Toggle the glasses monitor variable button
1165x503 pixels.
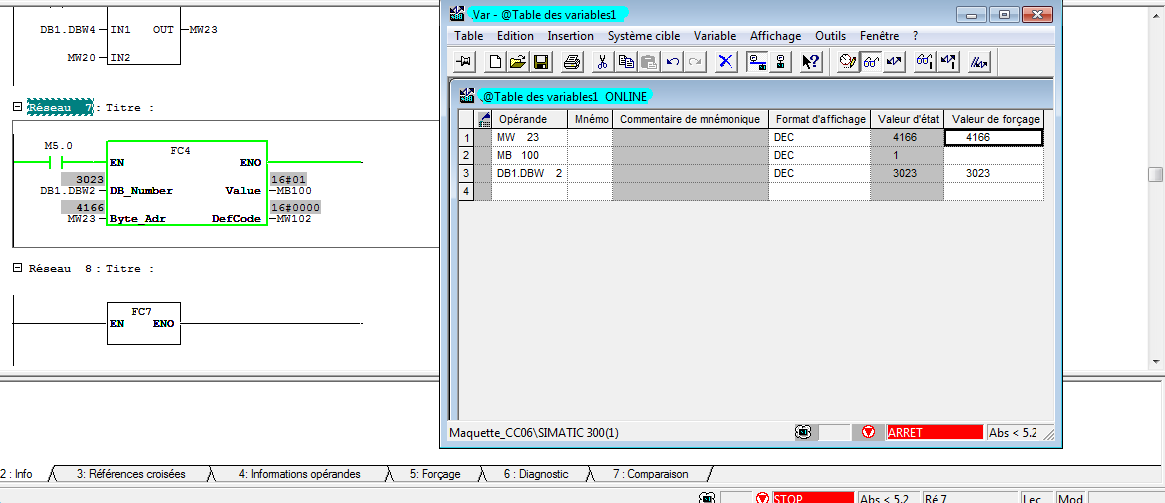coord(871,62)
